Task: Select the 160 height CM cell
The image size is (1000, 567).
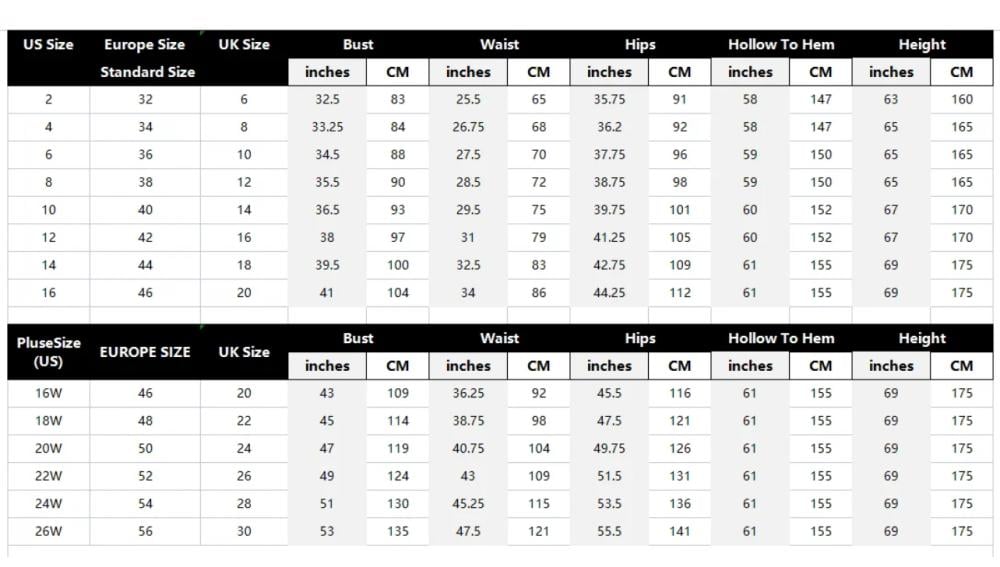Action: 962,99
